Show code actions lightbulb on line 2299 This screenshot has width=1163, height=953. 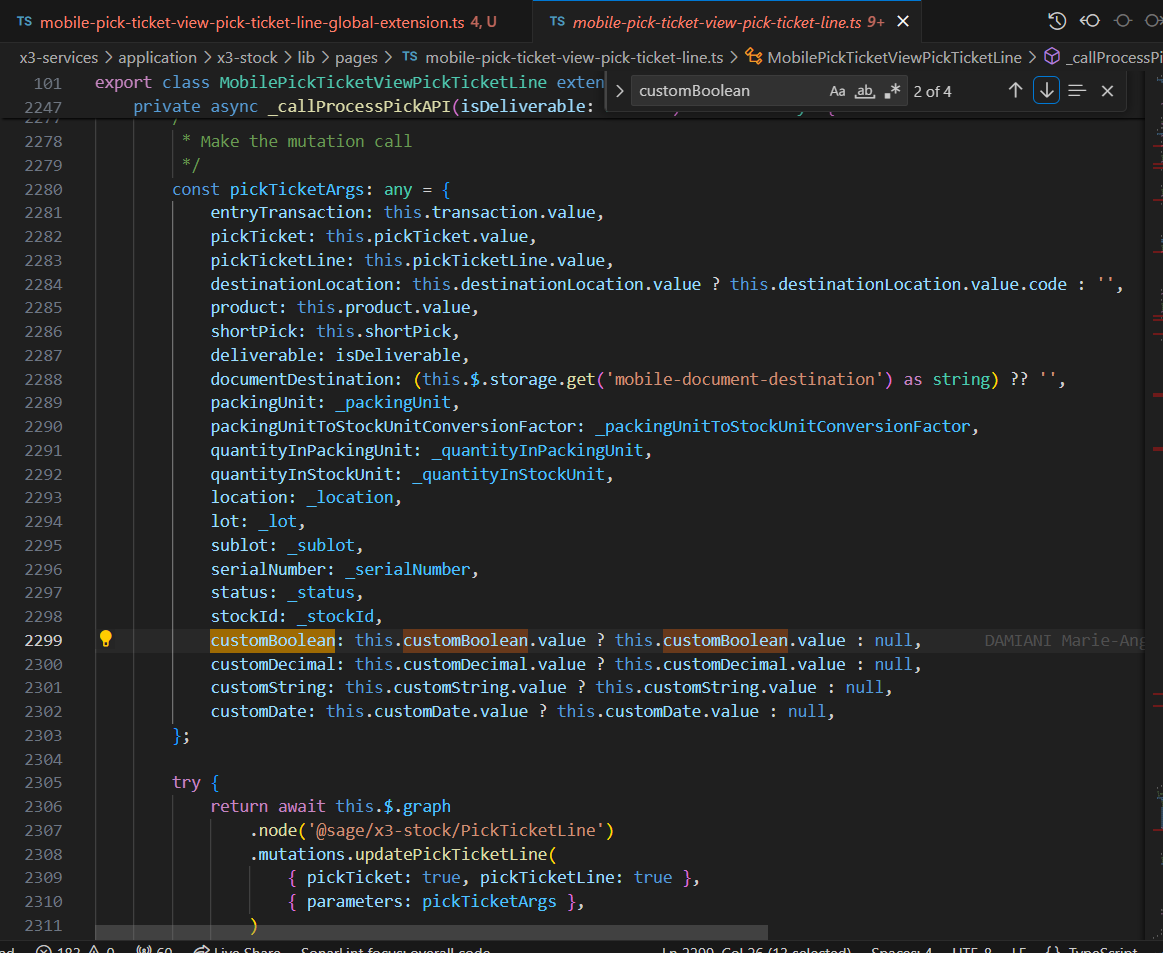105,639
